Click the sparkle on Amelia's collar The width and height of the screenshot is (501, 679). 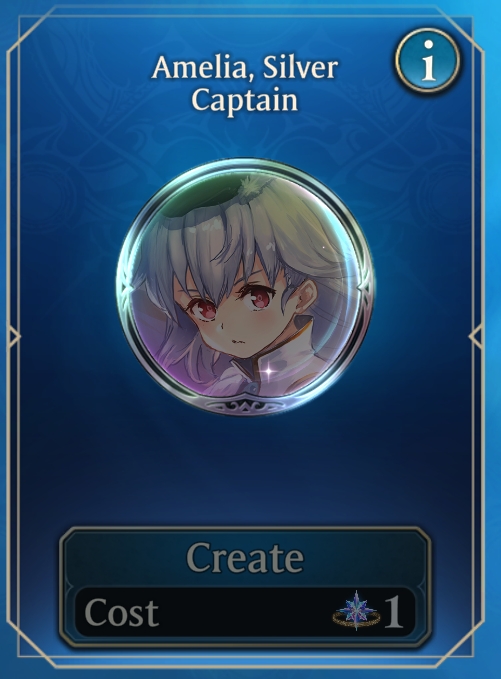[268, 371]
